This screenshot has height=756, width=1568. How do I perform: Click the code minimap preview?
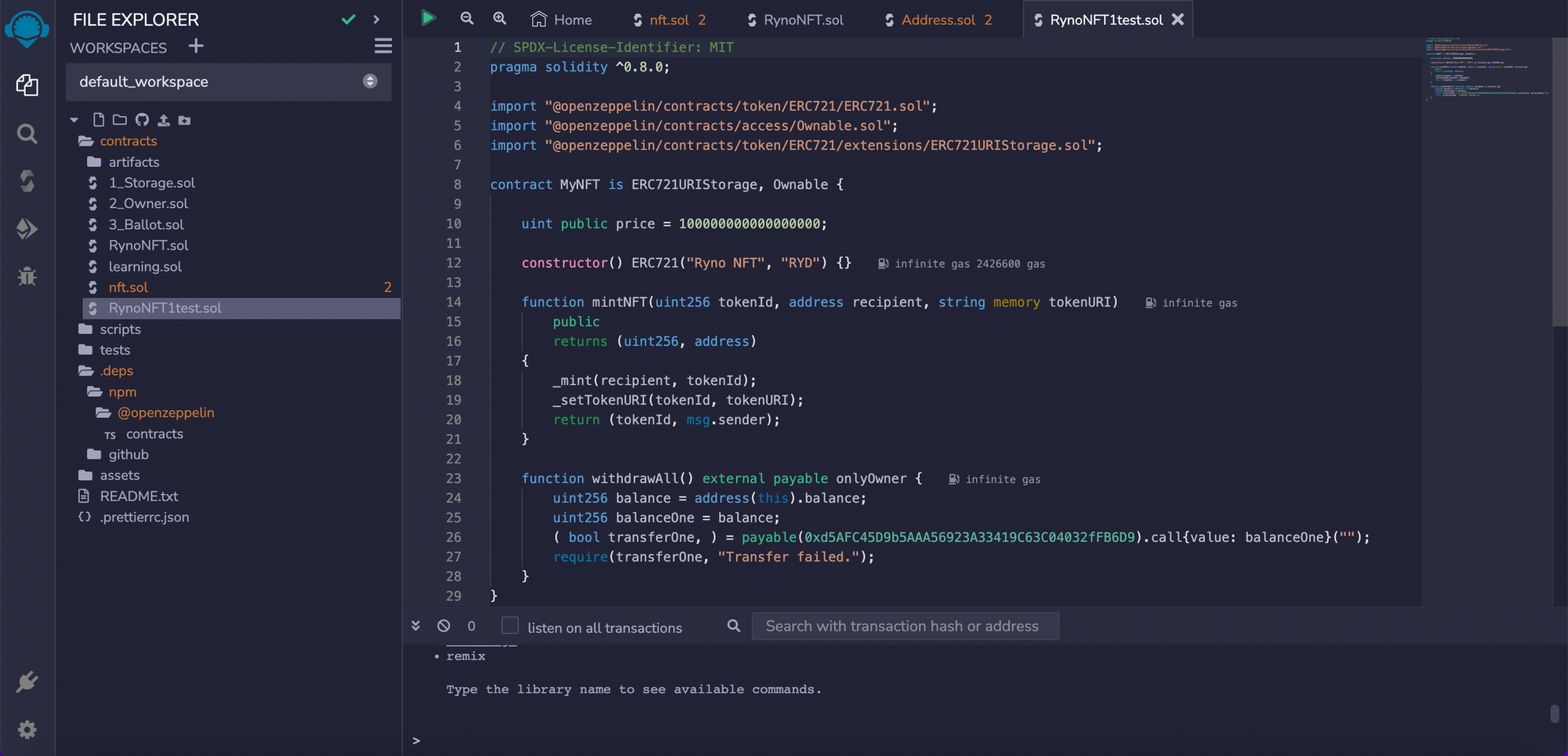[x=1486, y=69]
